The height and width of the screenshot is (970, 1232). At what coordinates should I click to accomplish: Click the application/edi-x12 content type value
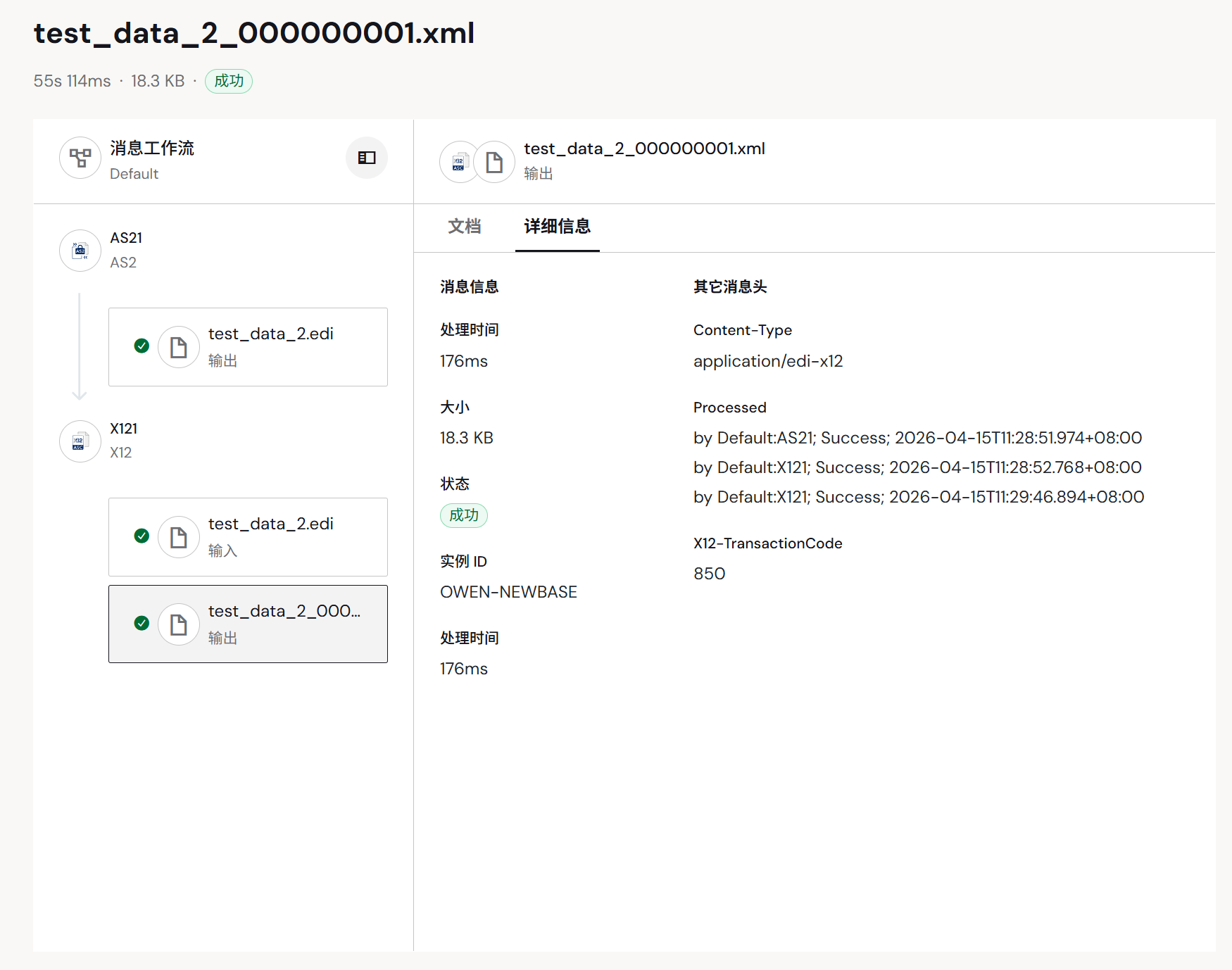click(768, 361)
